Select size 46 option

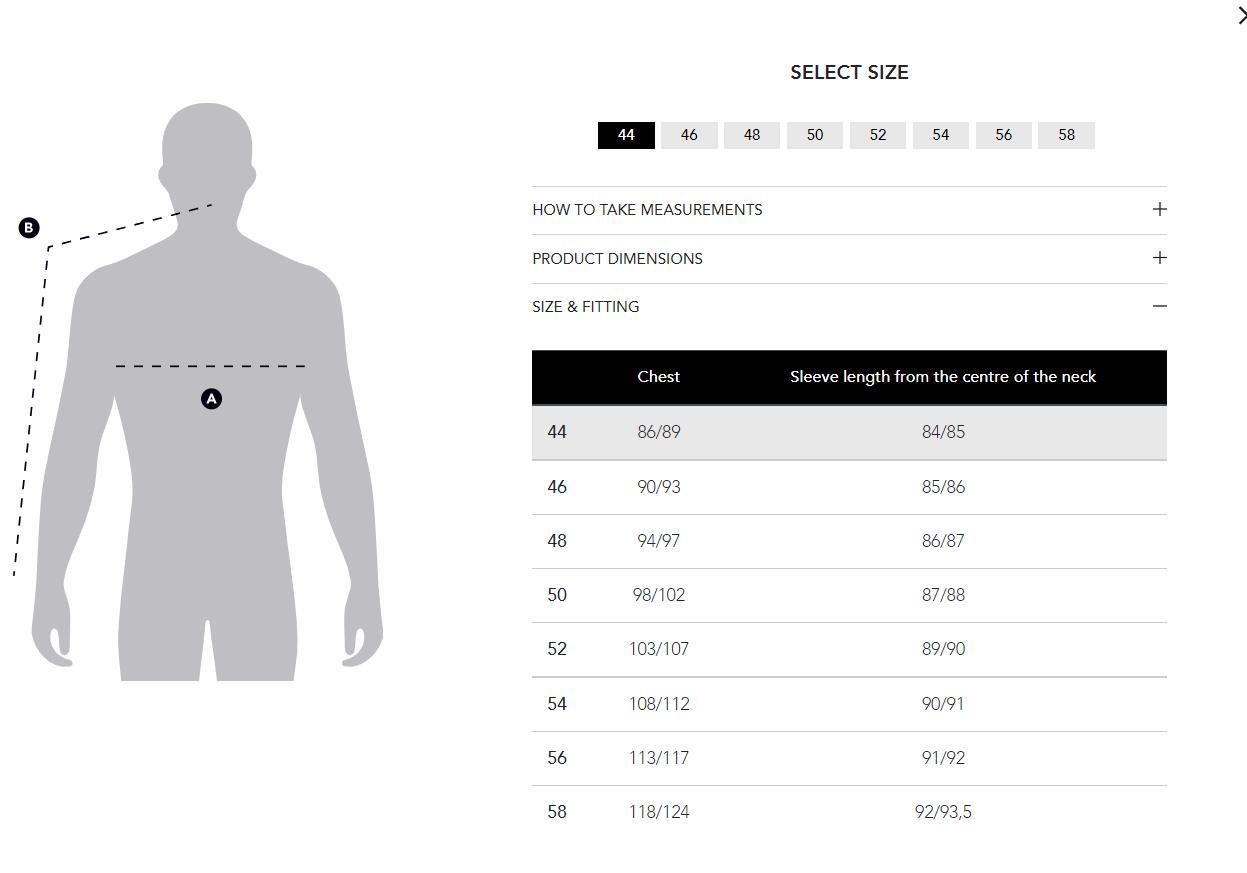tap(689, 135)
